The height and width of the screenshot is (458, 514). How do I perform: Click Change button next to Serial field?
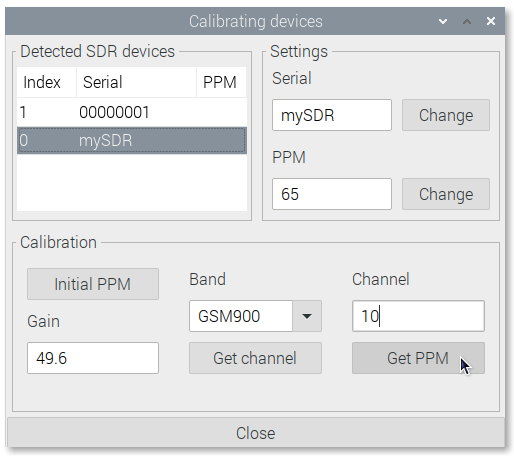point(446,115)
